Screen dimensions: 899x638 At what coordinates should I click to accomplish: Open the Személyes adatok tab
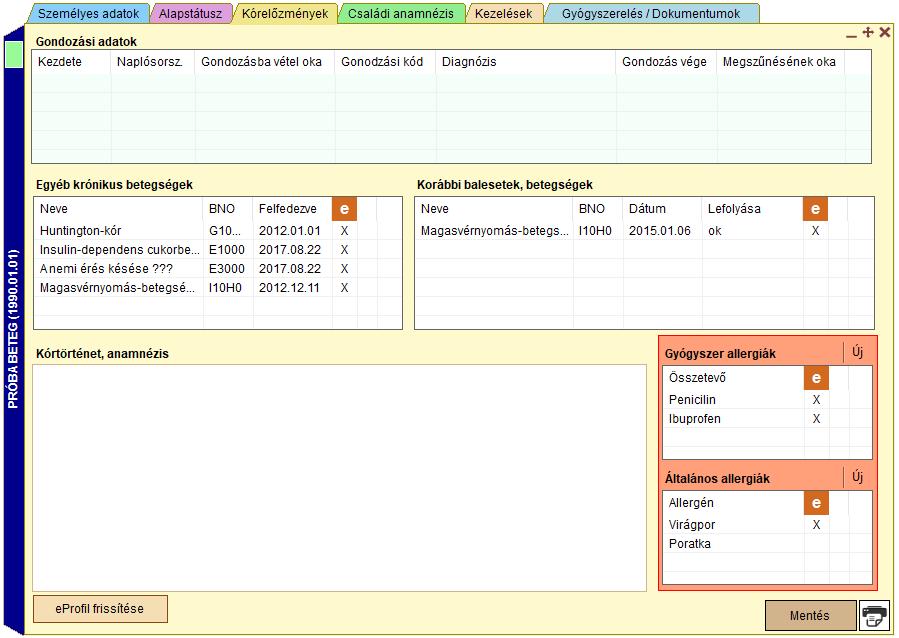point(88,14)
